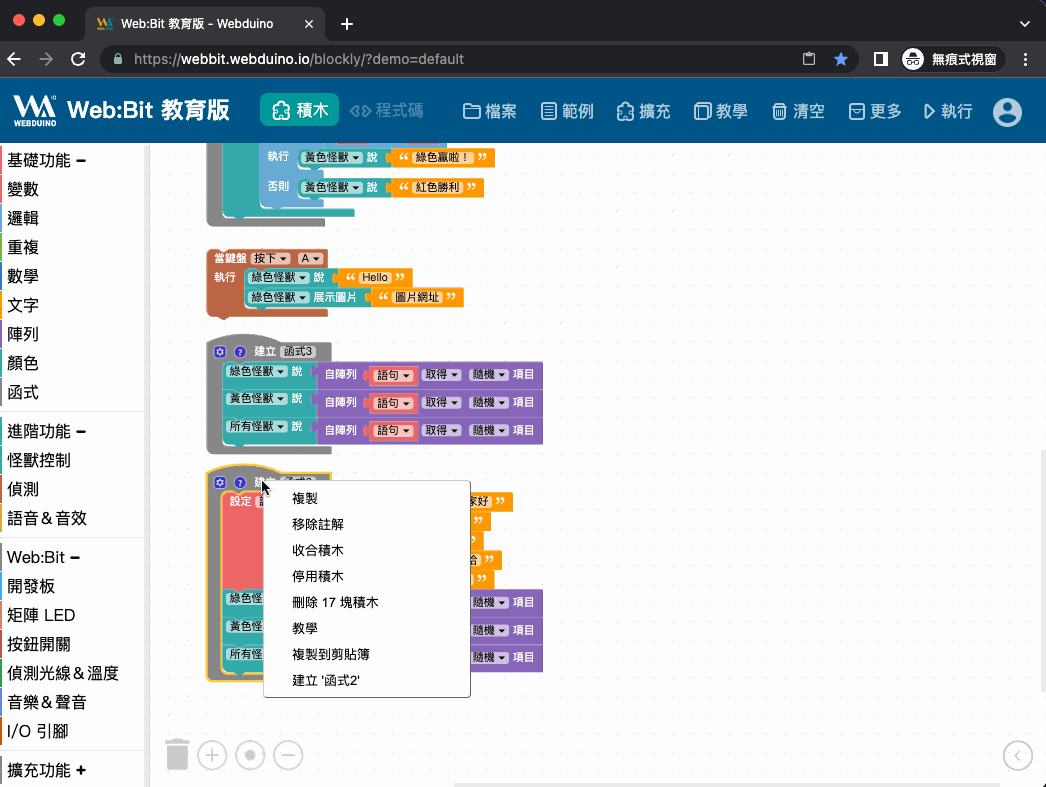Select 刪除 17 塊積木 in context menu

[335, 602]
